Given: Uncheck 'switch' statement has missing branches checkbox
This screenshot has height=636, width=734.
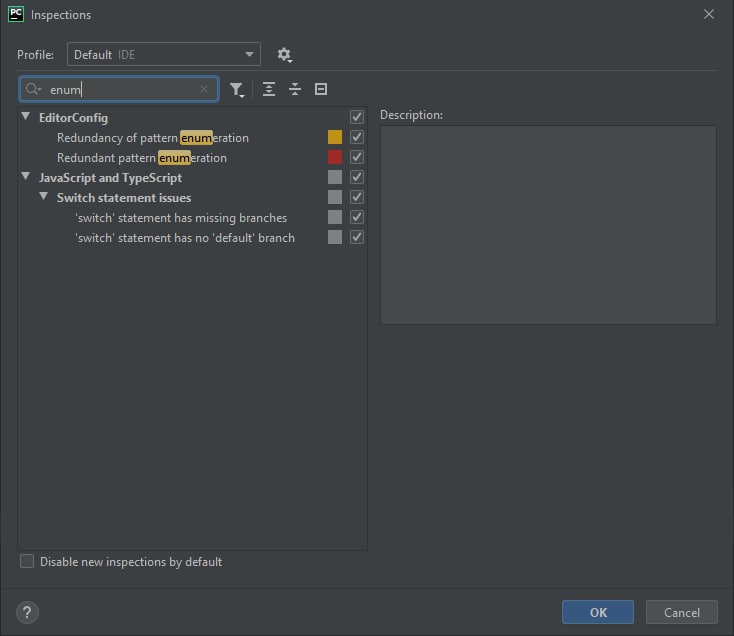Looking at the screenshot, I should click(x=357, y=217).
